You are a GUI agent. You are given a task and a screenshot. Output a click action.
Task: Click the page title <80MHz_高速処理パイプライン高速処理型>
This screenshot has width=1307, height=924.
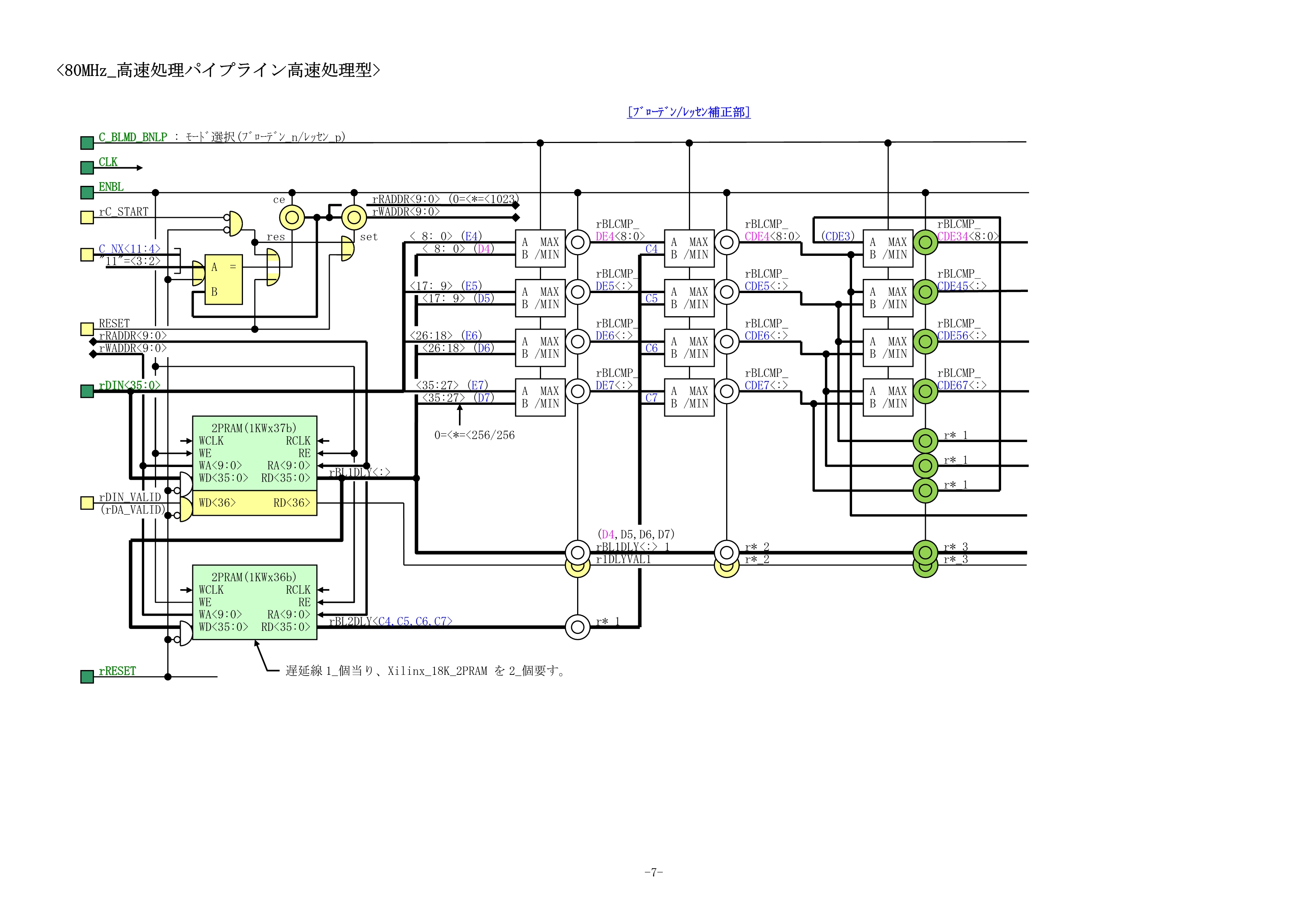(218, 70)
